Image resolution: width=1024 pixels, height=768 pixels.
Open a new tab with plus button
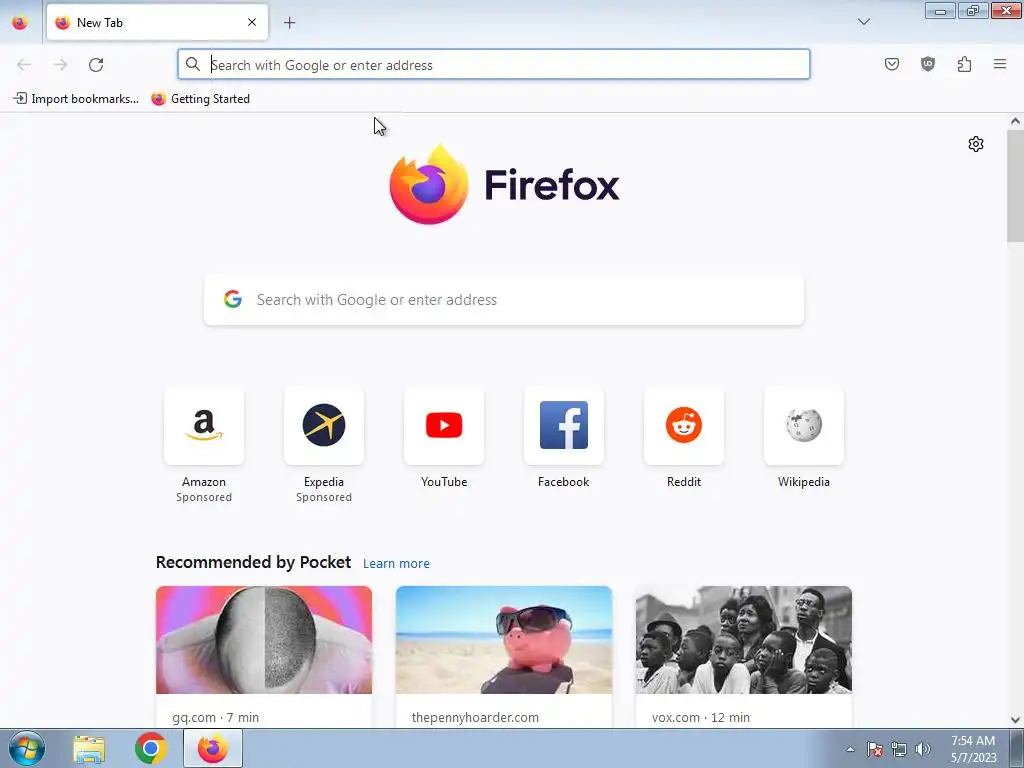click(x=289, y=22)
